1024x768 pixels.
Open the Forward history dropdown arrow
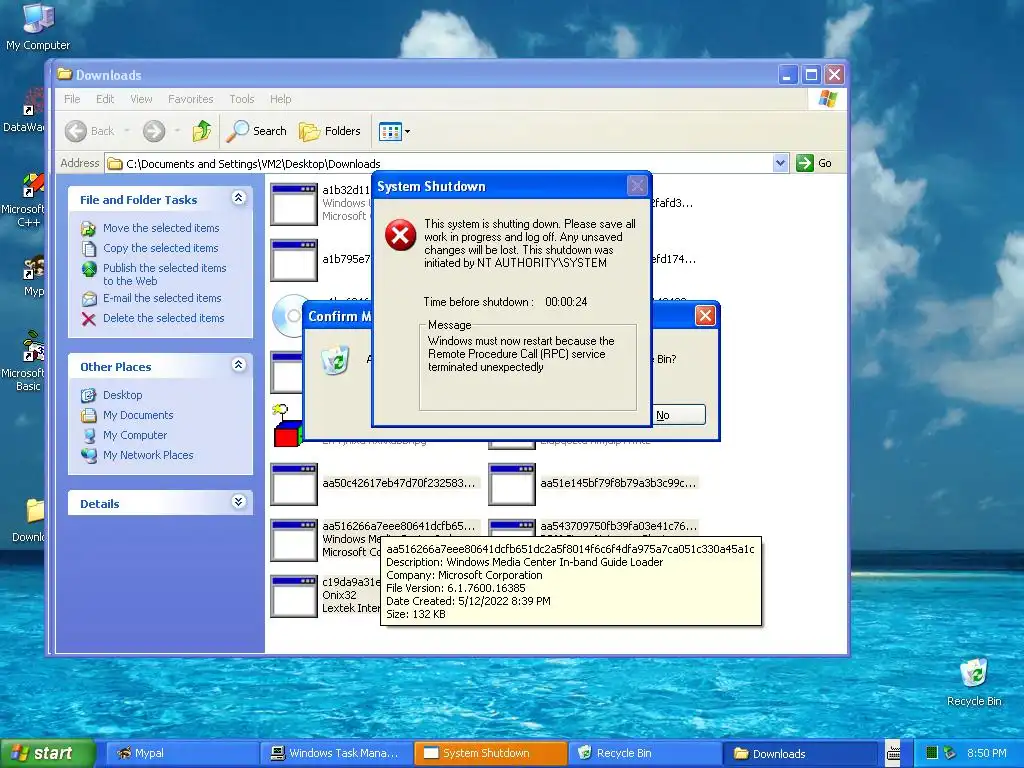click(x=177, y=131)
